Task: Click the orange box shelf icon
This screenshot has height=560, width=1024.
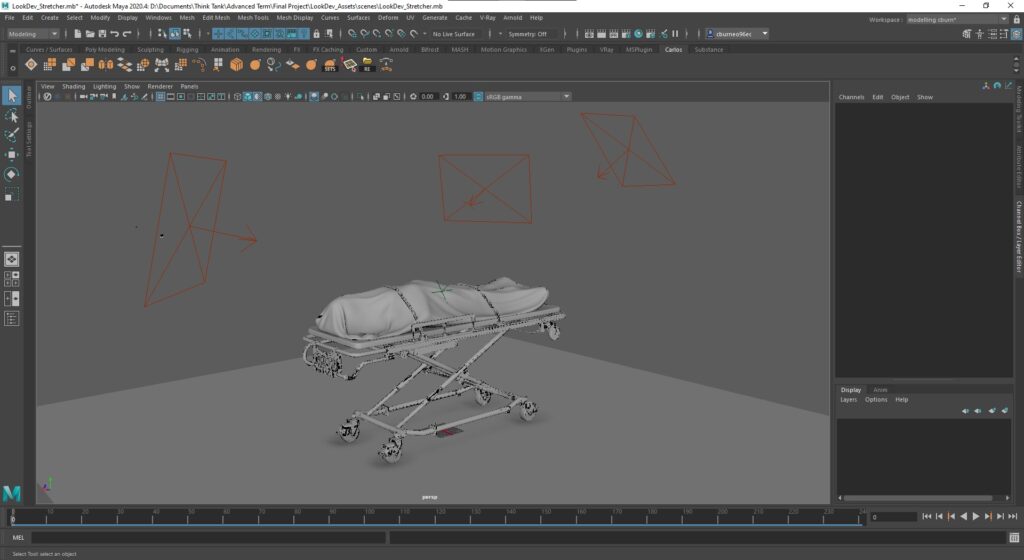Action: [236, 65]
